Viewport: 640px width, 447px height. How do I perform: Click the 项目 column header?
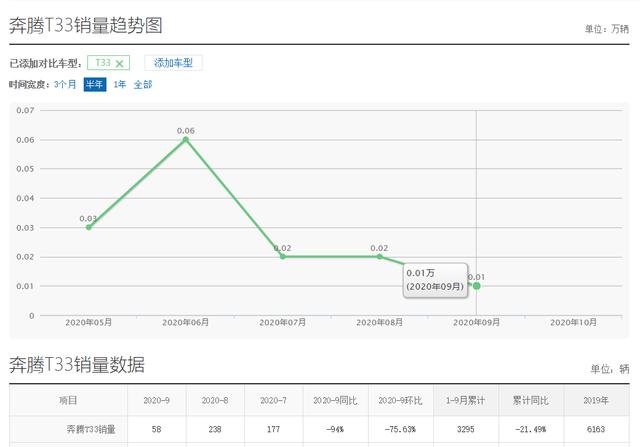pyautogui.click(x=68, y=400)
